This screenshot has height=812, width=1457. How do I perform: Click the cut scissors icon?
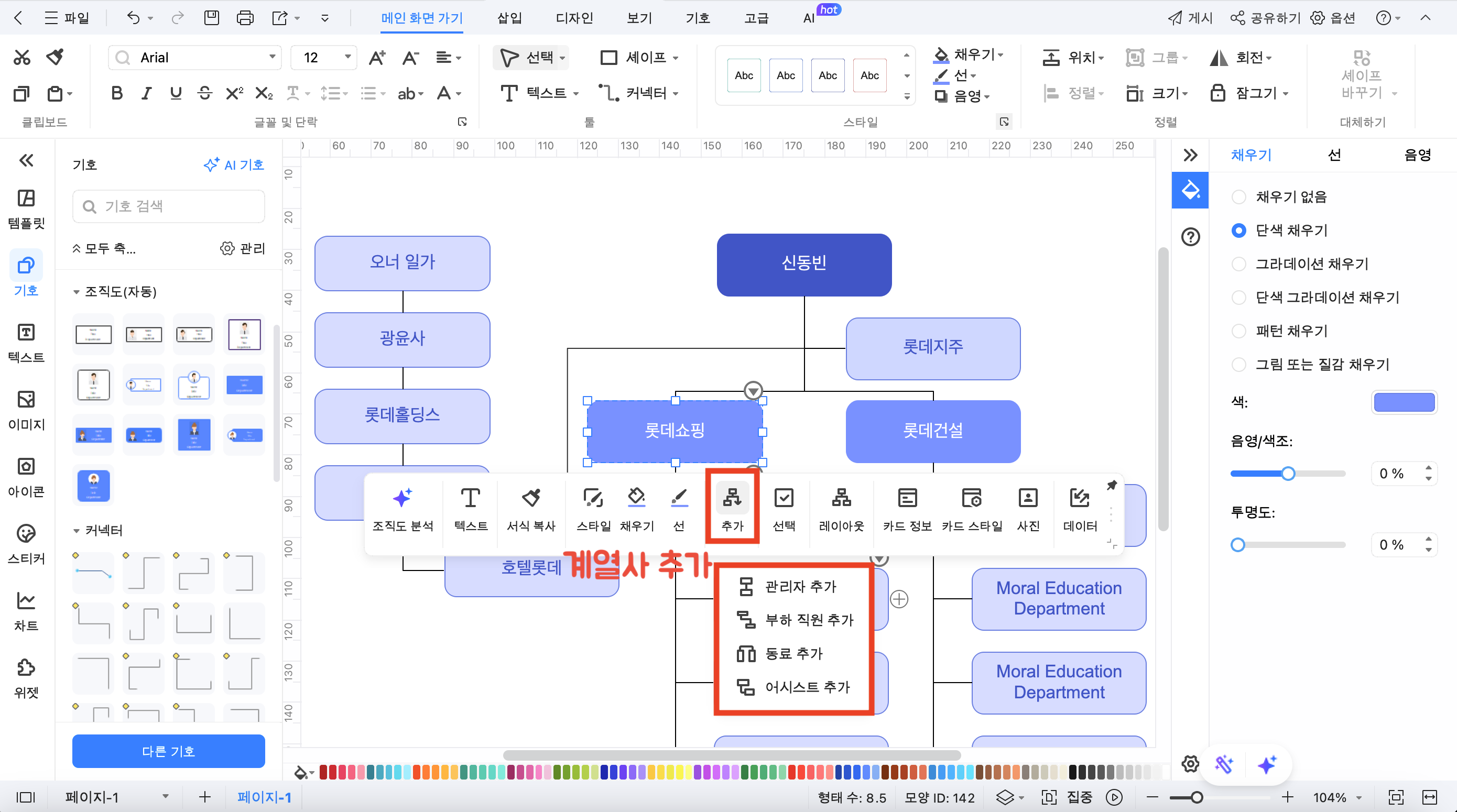coord(21,57)
